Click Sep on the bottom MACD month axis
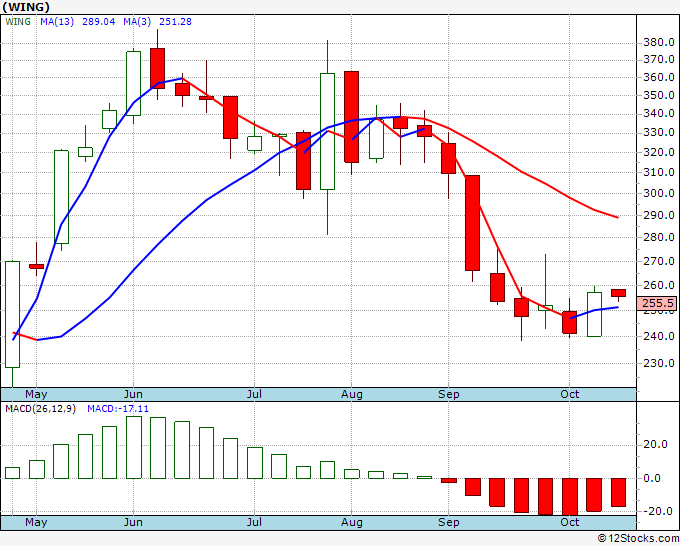This screenshot has width=680, height=546. point(448,522)
